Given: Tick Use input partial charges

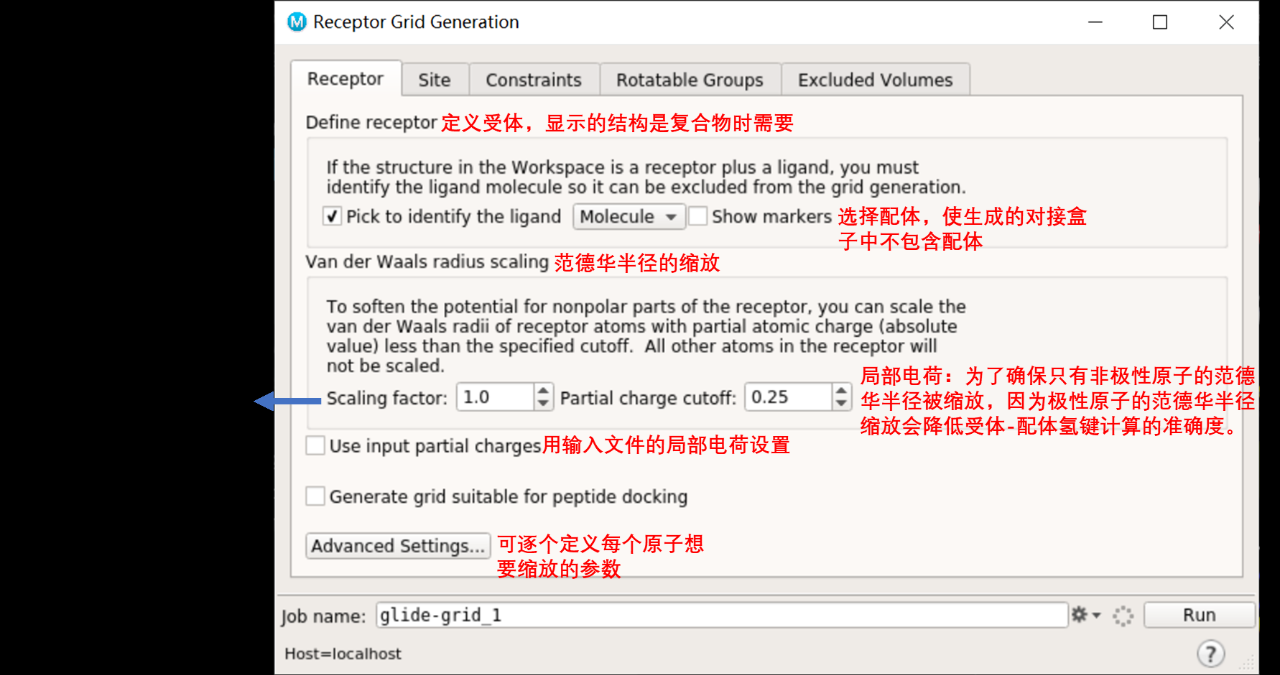Looking at the screenshot, I should click(x=315, y=445).
